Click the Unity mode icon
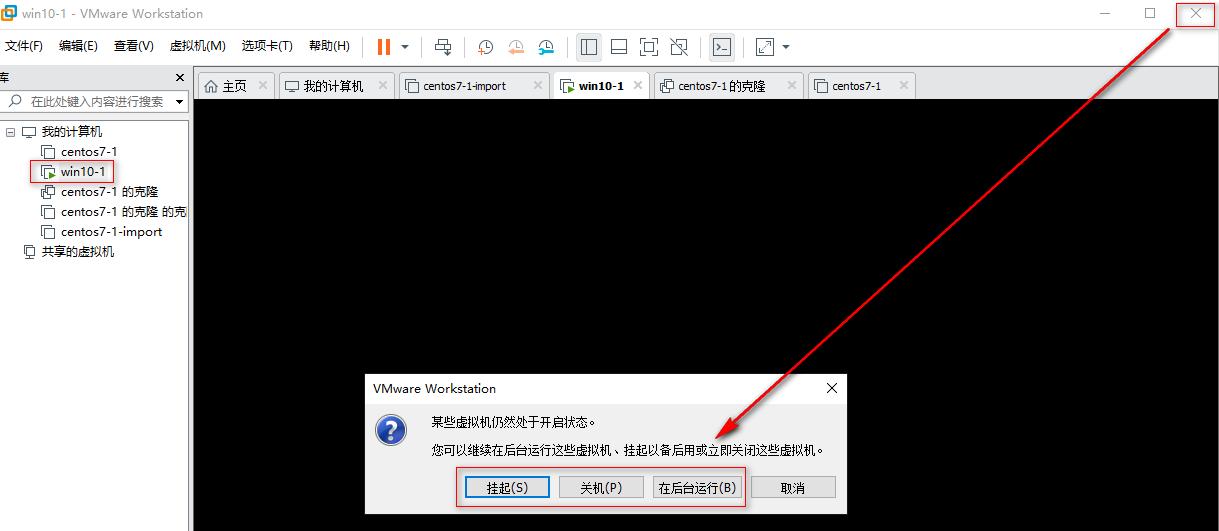Image resolution: width=1219 pixels, height=531 pixels. 679,46
